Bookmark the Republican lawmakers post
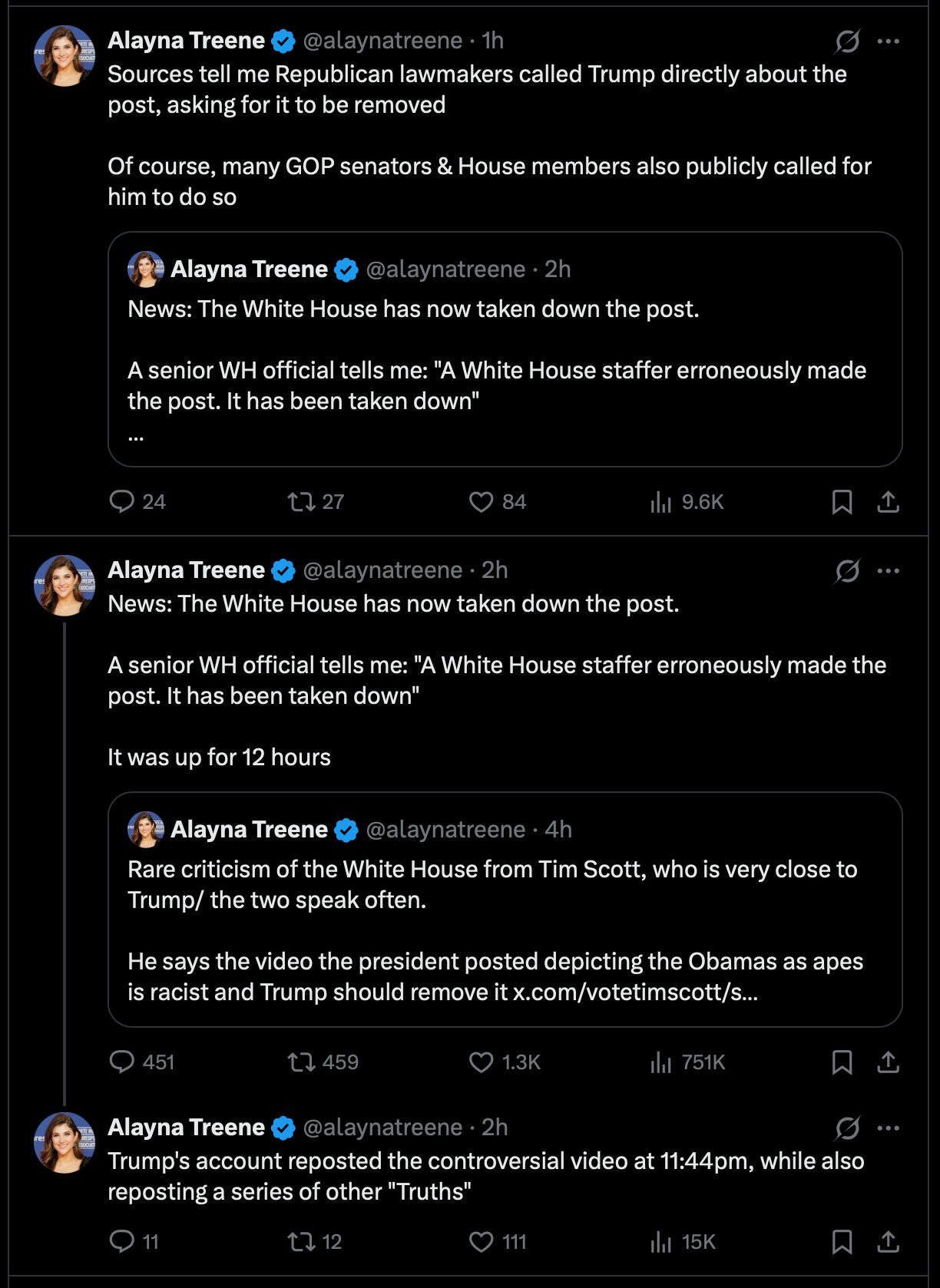 point(842,502)
